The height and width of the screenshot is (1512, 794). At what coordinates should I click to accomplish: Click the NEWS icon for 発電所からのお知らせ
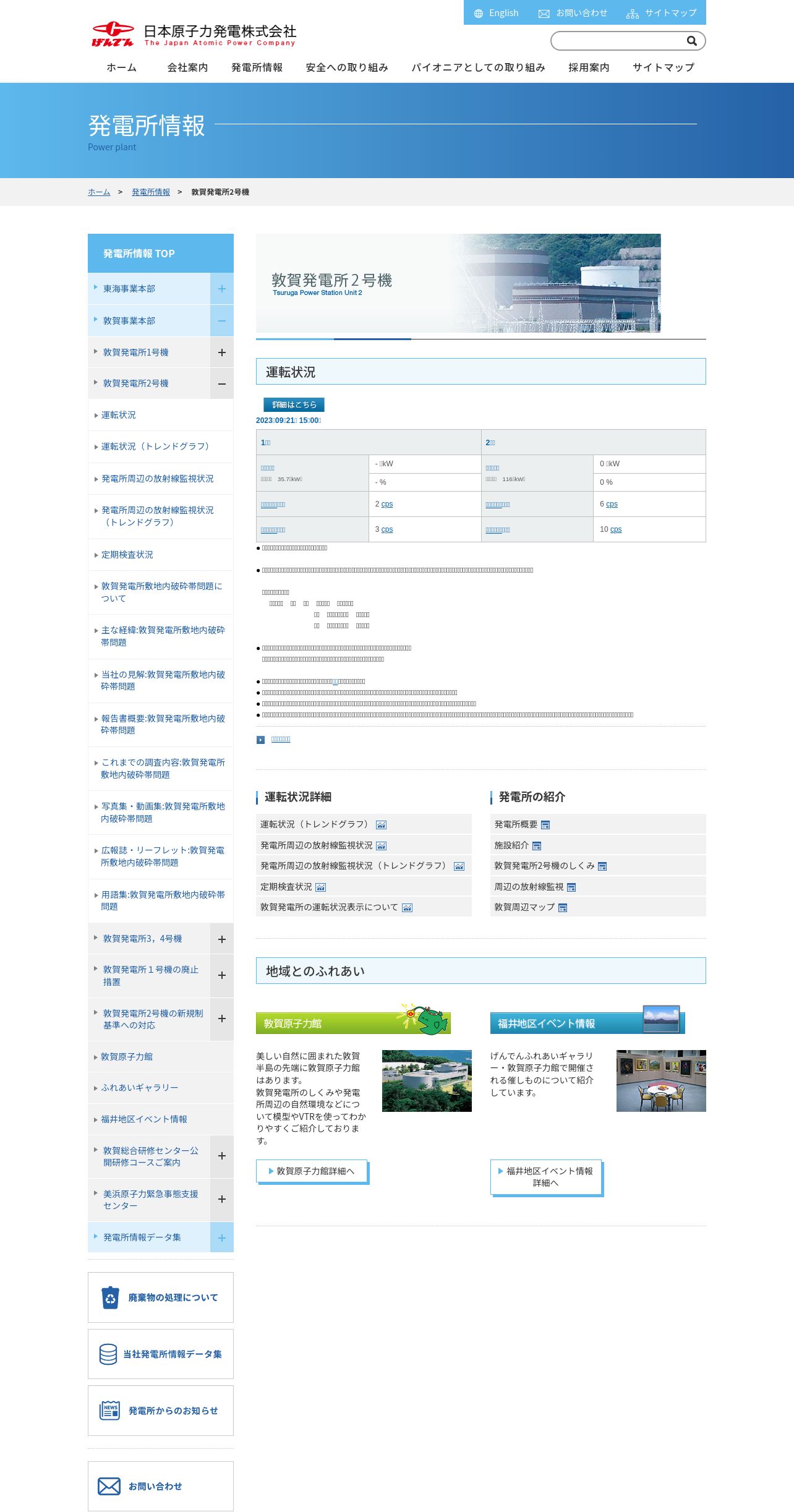[110, 1411]
